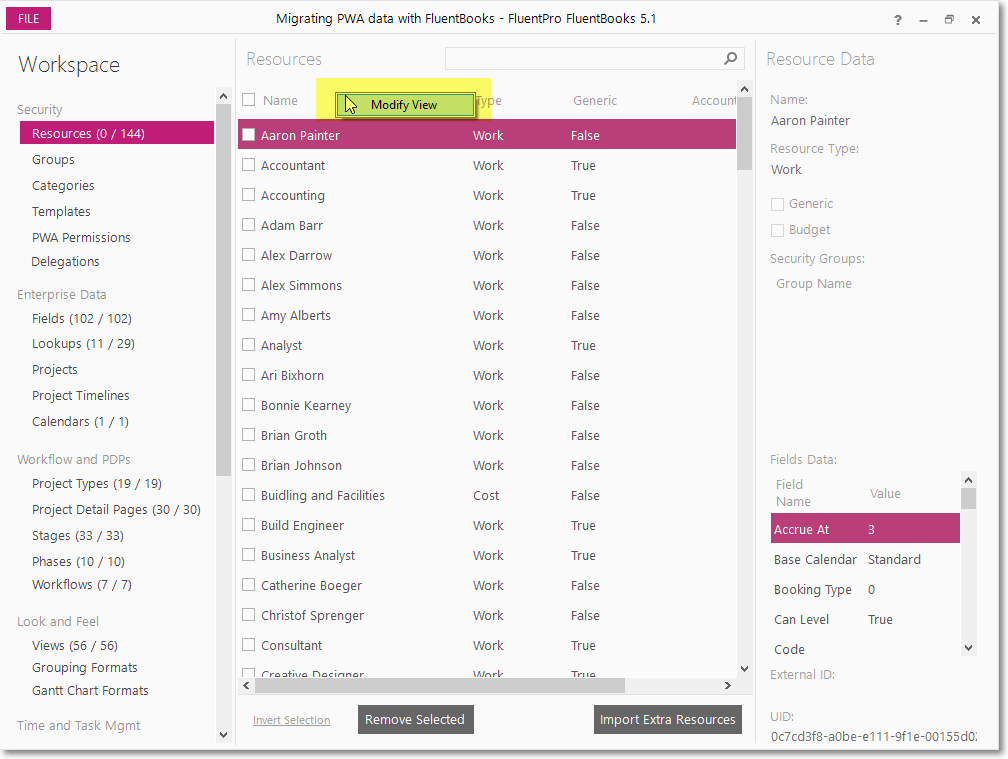Open Stages (33 / 33)
1008x759 pixels.
[x=78, y=535]
